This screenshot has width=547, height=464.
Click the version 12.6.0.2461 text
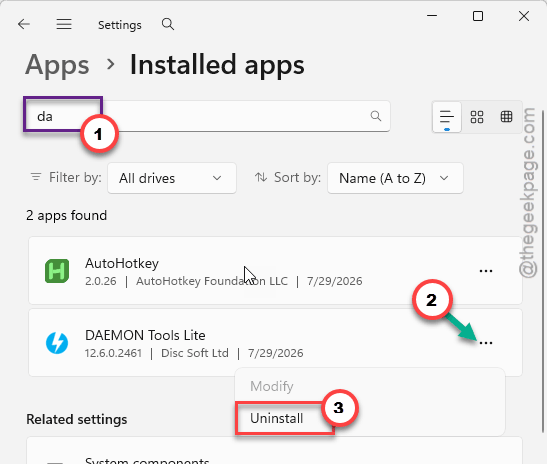[113, 353]
